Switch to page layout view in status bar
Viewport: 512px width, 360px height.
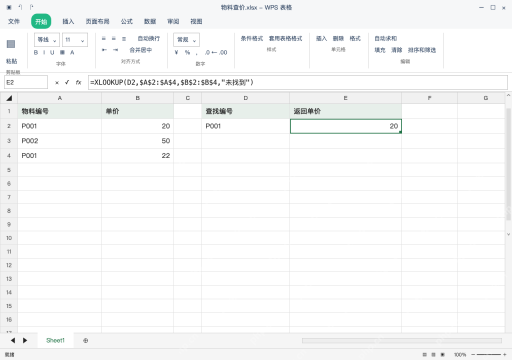[x=433, y=355]
